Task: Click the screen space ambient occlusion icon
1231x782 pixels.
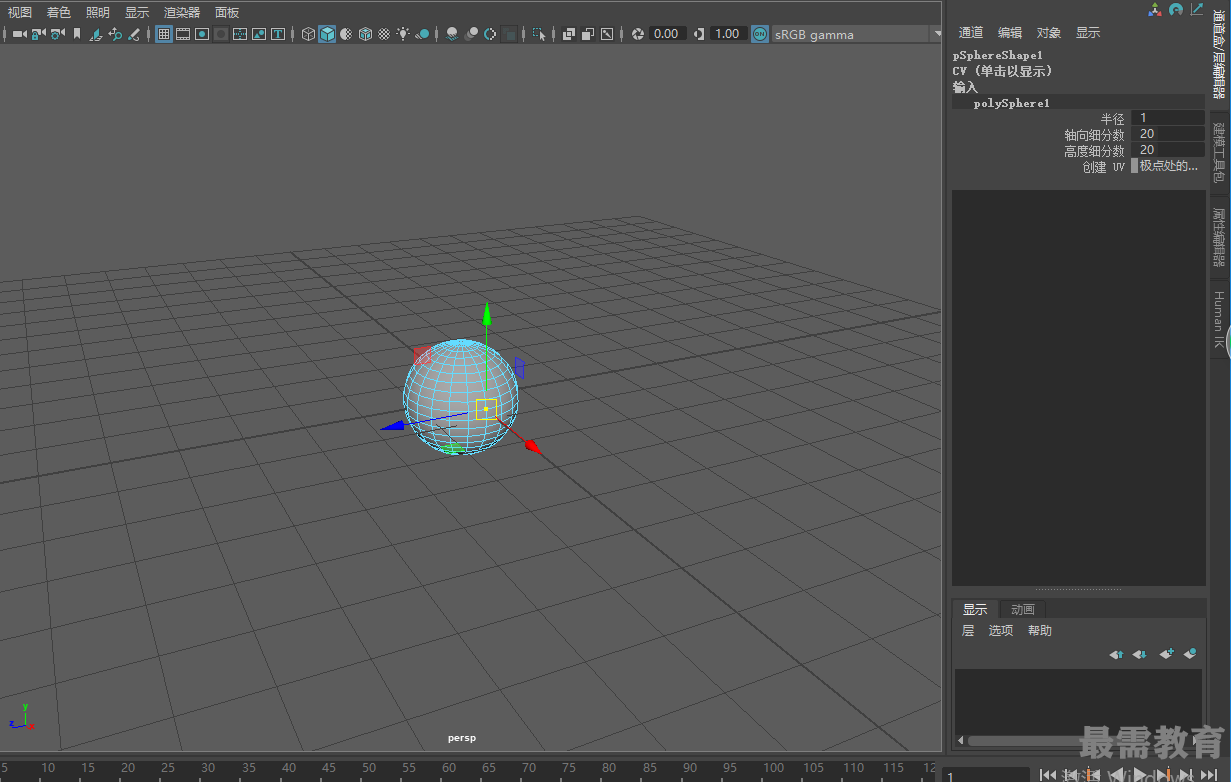Action: pos(452,34)
